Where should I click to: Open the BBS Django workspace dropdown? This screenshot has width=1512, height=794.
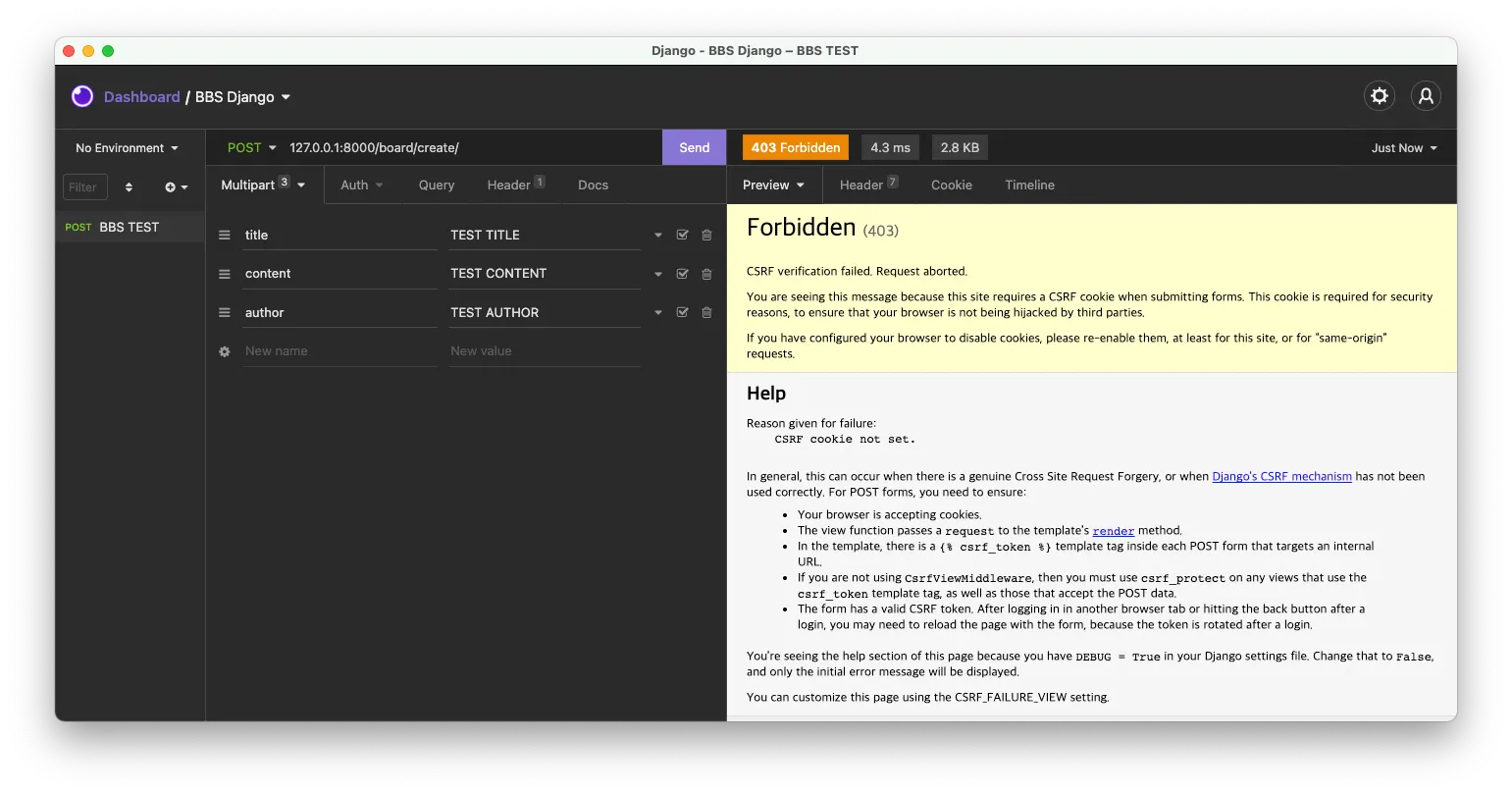[x=243, y=97]
